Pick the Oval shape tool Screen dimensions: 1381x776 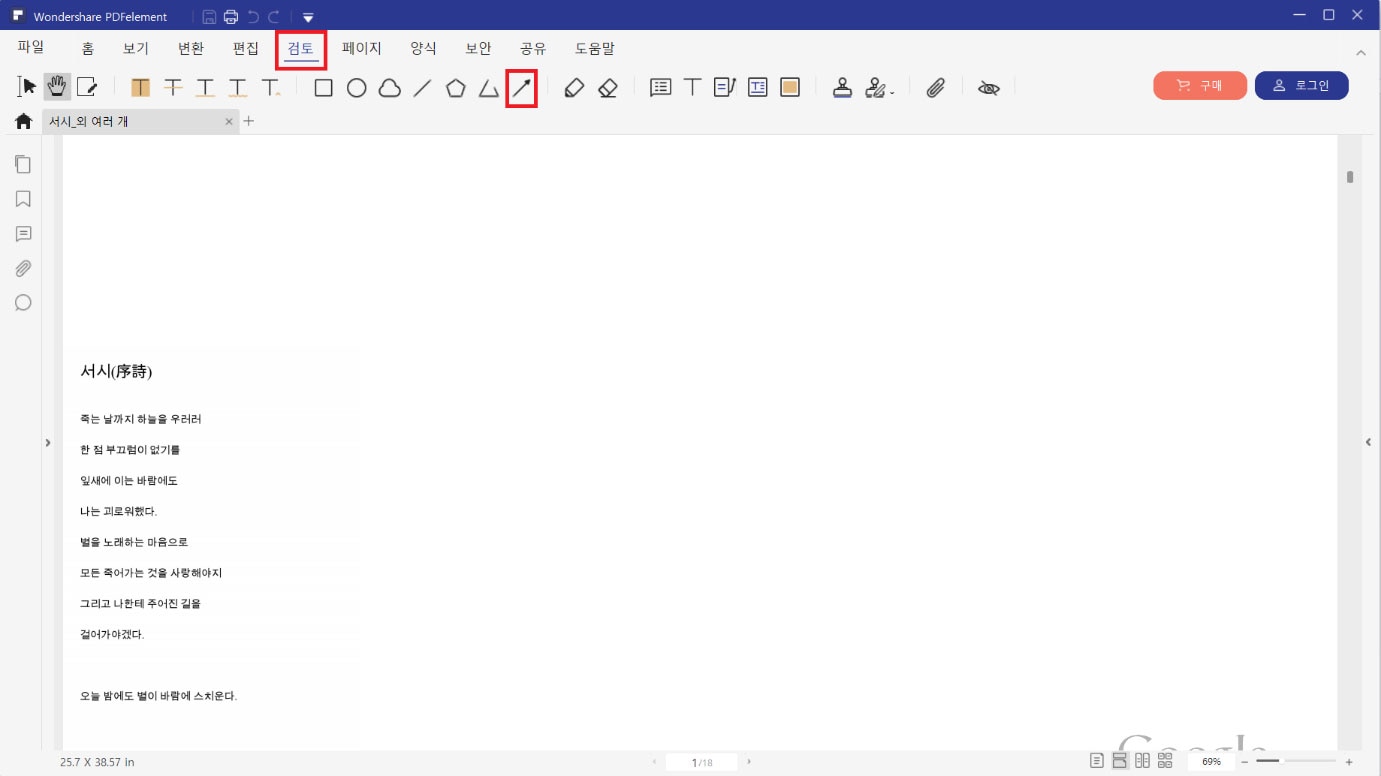coord(356,88)
